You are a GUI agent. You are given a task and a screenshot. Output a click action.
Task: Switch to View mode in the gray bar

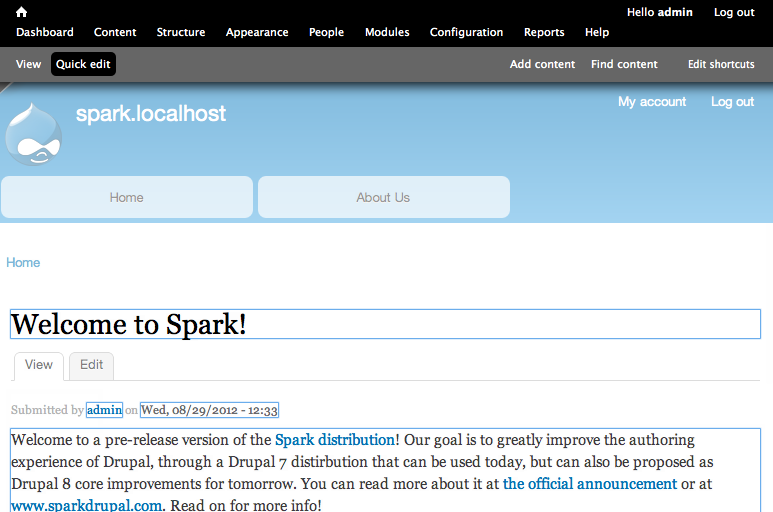[28, 64]
